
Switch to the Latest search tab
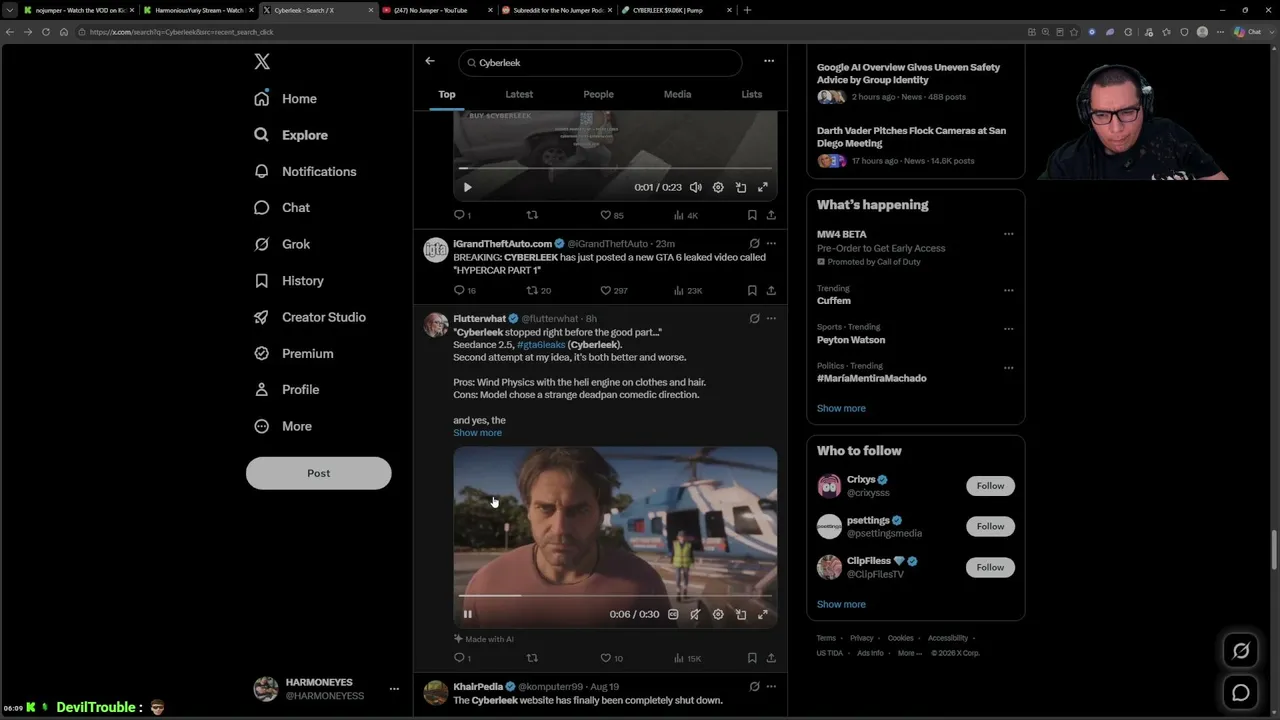(519, 94)
